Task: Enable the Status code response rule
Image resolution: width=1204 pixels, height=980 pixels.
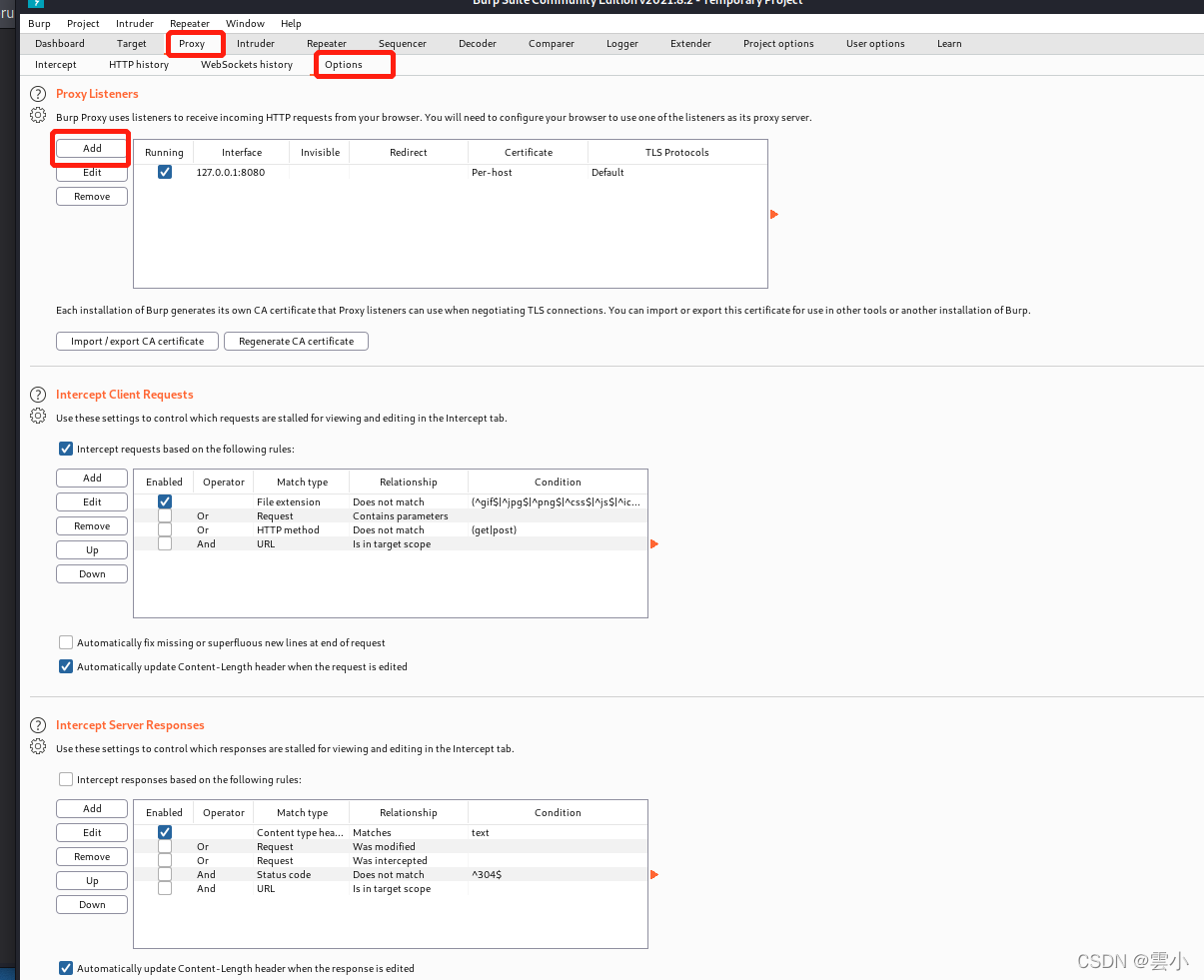Action: pyautogui.click(x=165, y=874)
